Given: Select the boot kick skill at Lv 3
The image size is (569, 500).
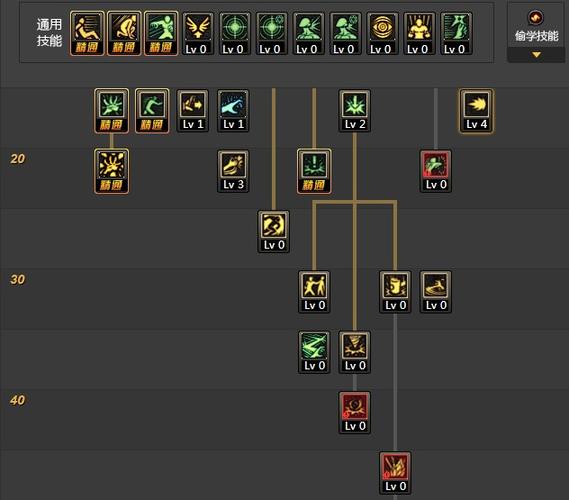Looking at the screenshot, I should click(x=233, y=171).
